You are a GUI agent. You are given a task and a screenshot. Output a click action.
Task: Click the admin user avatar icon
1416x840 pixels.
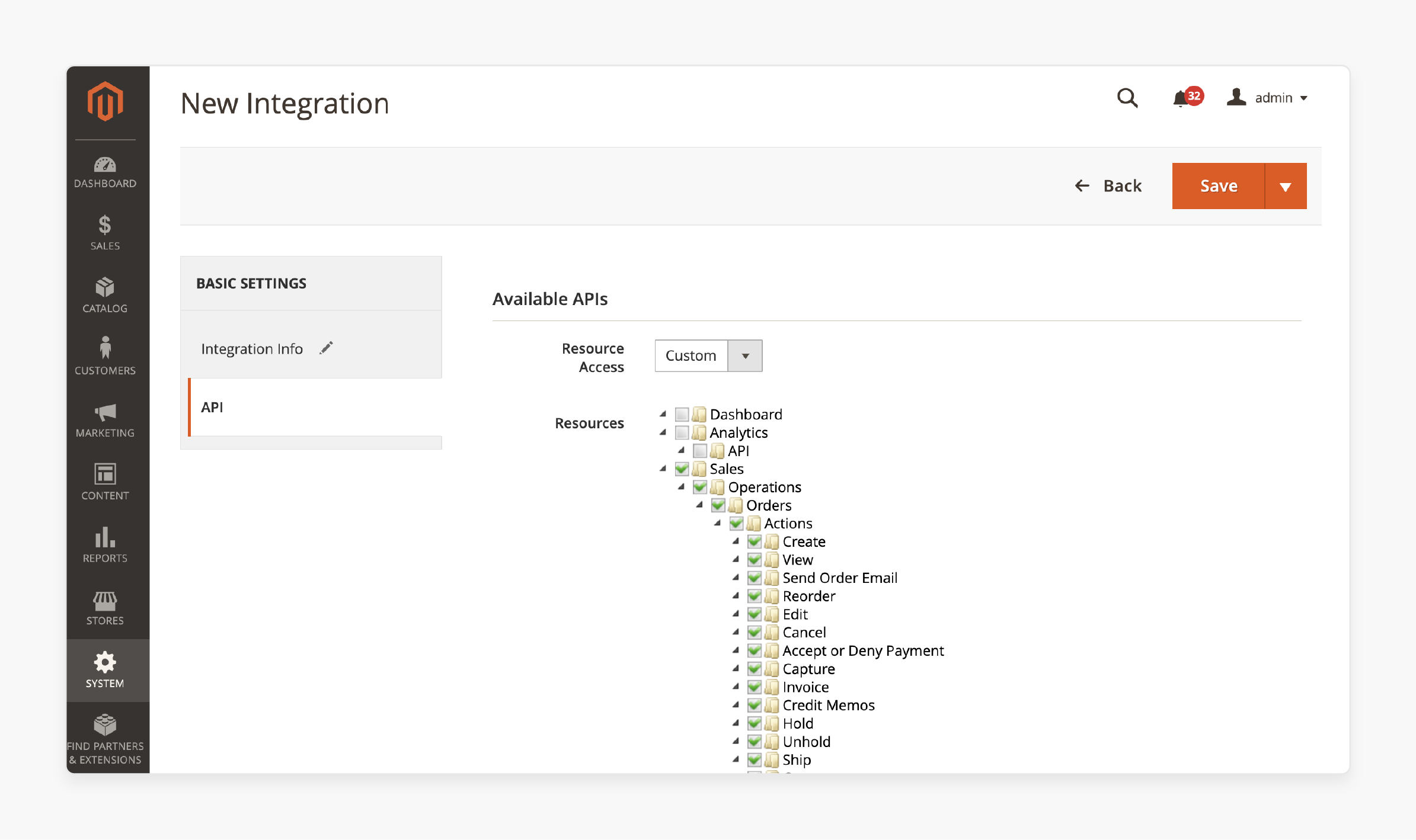tap(1236, 97)
